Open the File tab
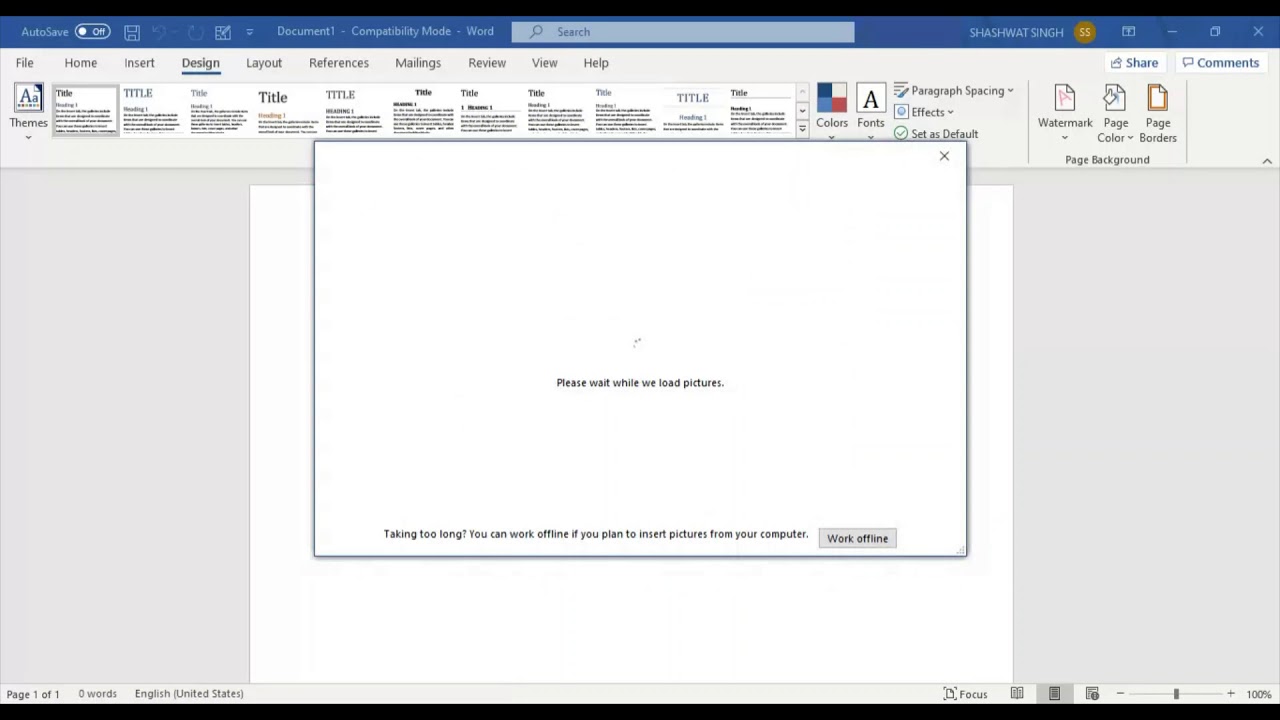The image size is (1280, 720). 24,63
